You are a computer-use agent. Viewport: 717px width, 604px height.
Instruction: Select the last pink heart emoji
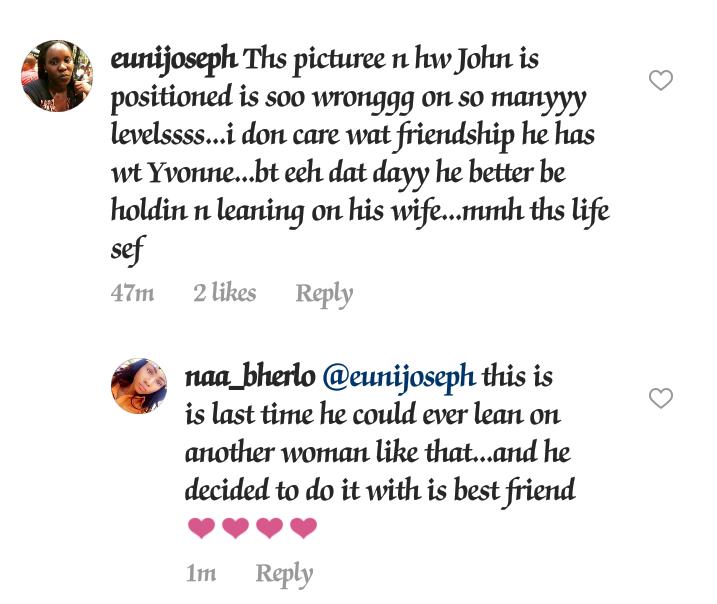click(x=303, y=528)
